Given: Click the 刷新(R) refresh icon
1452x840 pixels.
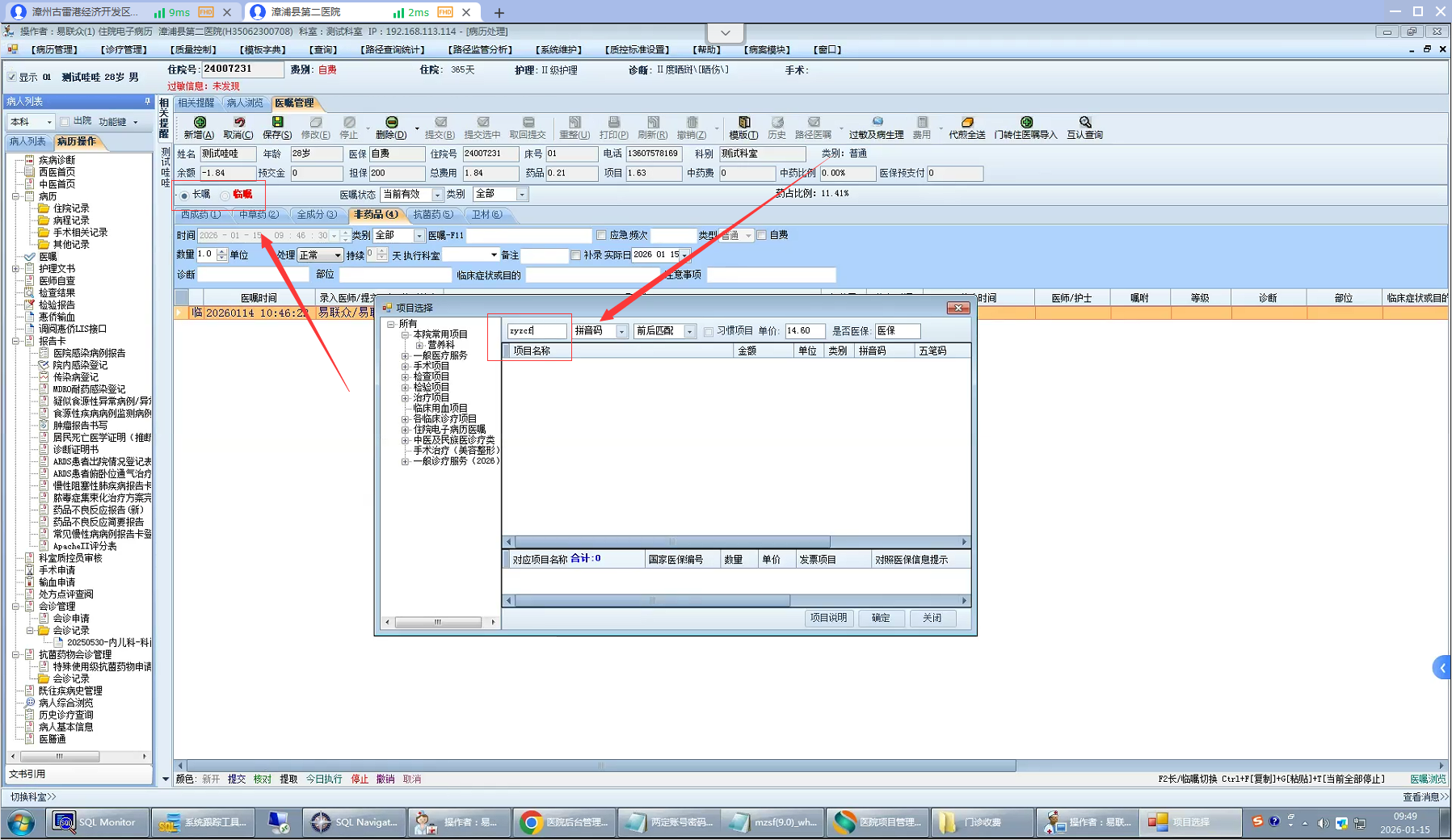Looking at the screenshot, I should [x=653, y=128].
